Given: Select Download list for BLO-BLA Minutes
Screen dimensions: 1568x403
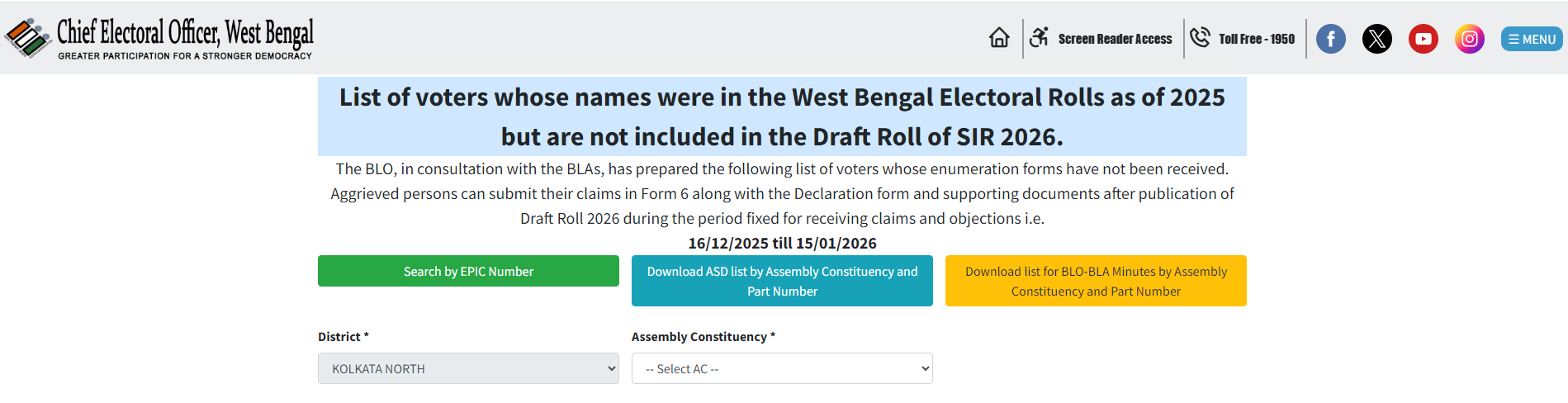Looking at the screenshot, I should pyautogui.click(x=1096, y=281).
